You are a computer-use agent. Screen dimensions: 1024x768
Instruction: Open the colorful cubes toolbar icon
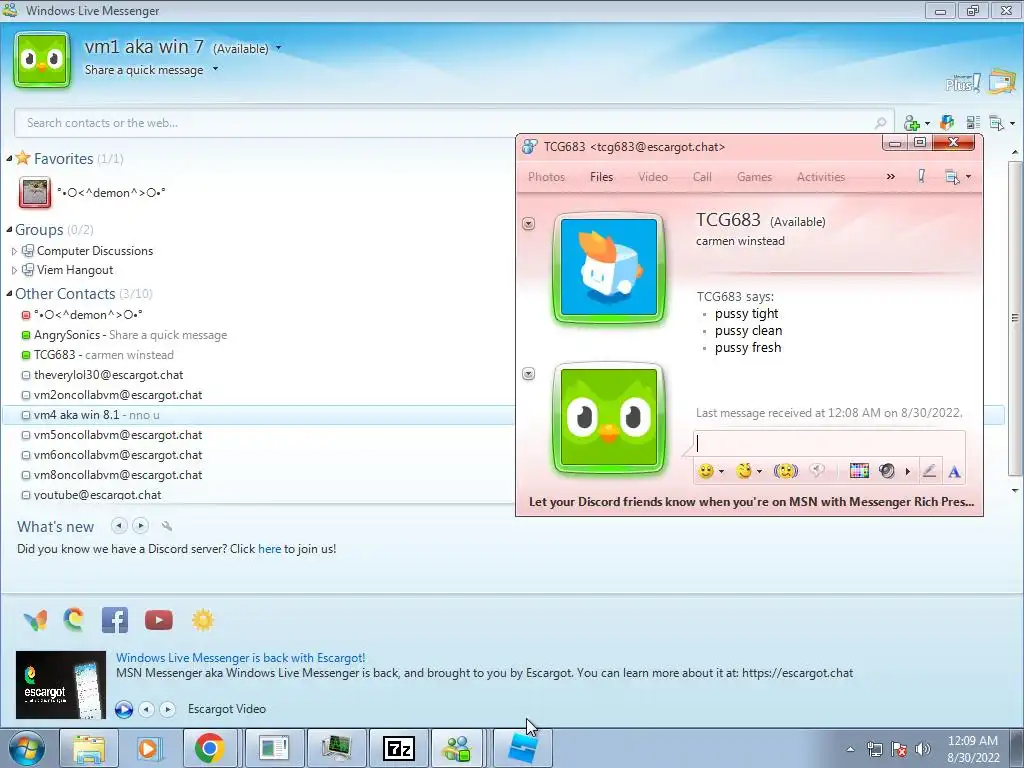947,122
